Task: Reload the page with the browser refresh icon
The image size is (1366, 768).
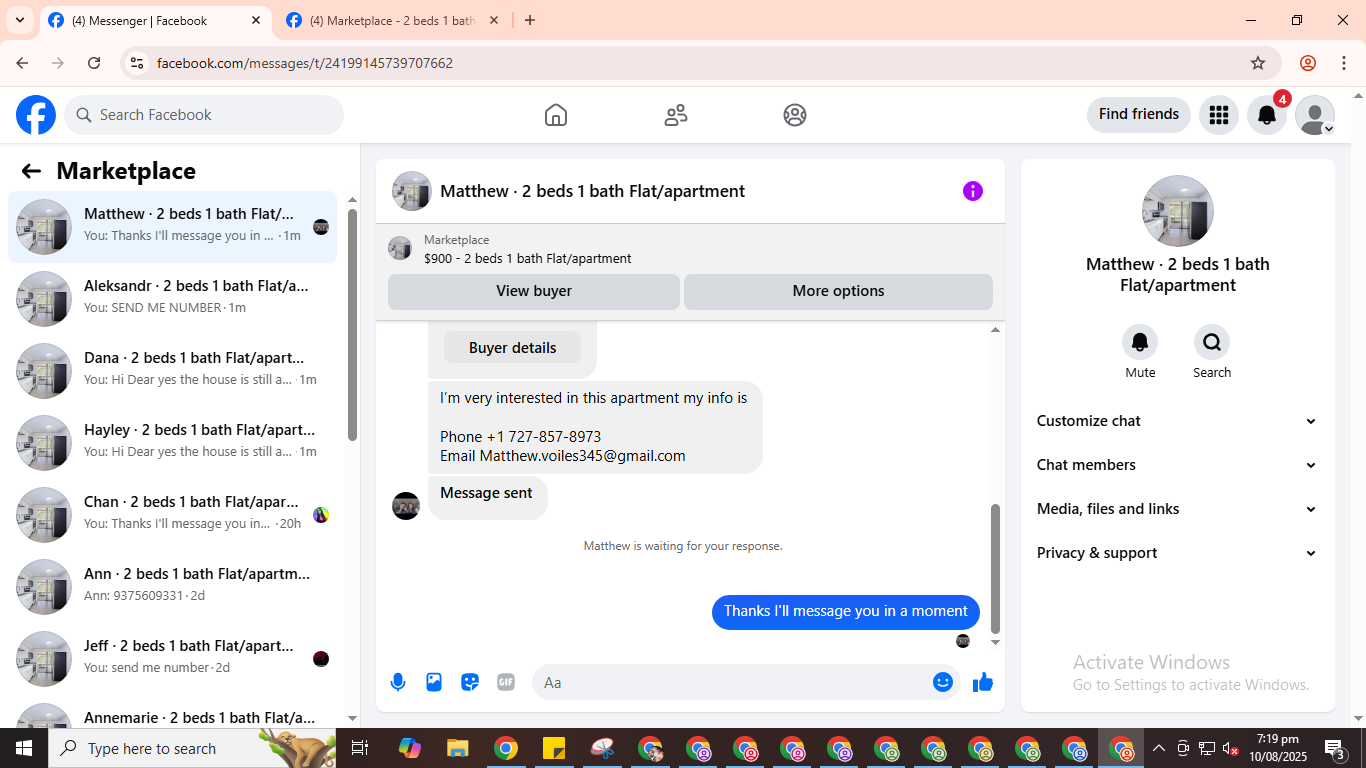Action: pyautogui.click(x=94, y=63)
